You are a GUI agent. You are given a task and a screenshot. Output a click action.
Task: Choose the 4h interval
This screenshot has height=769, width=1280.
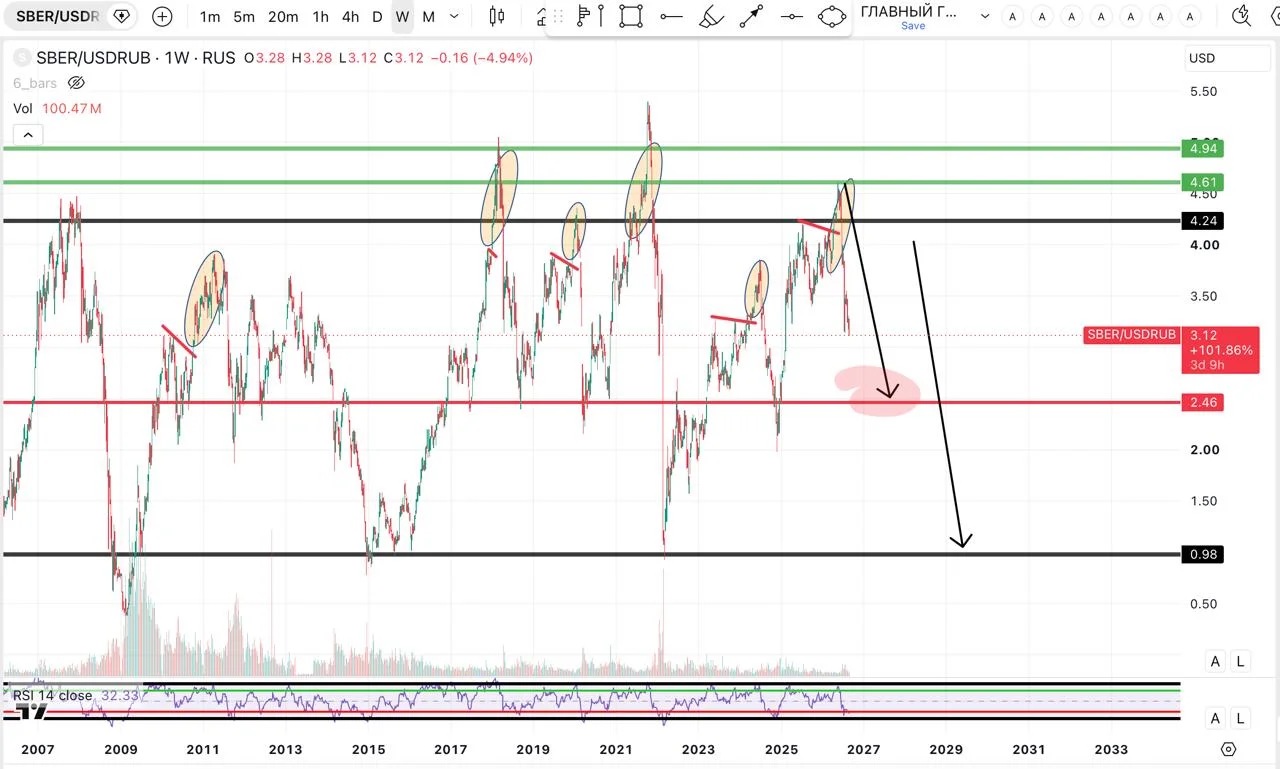tap(350, 16)
